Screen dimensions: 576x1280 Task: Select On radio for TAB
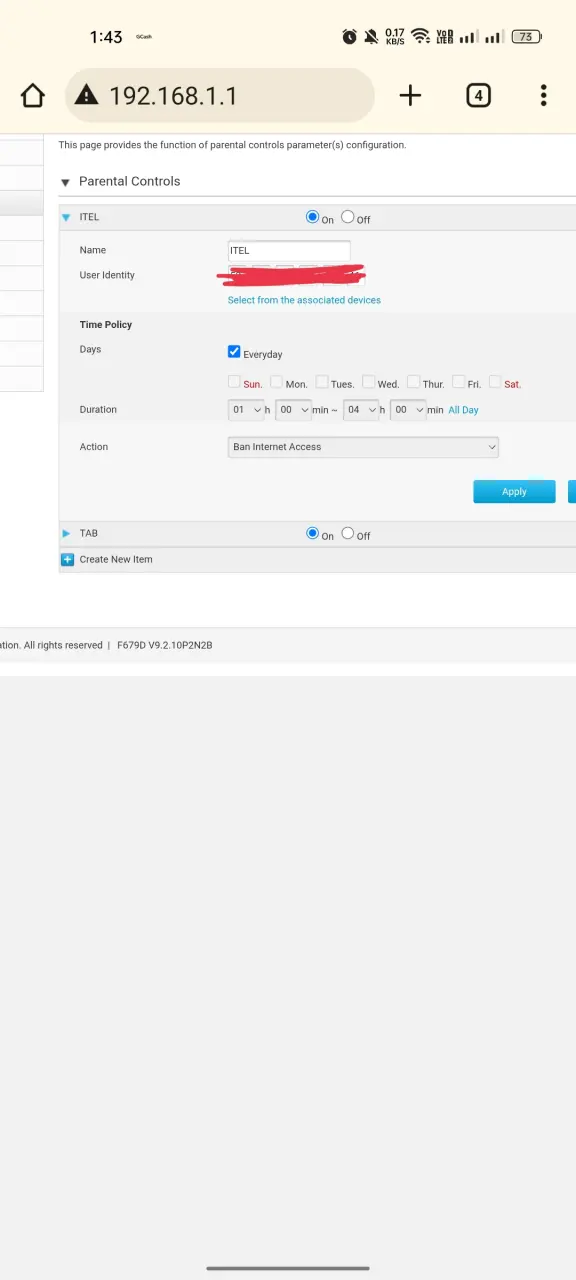tap(313, 533)
